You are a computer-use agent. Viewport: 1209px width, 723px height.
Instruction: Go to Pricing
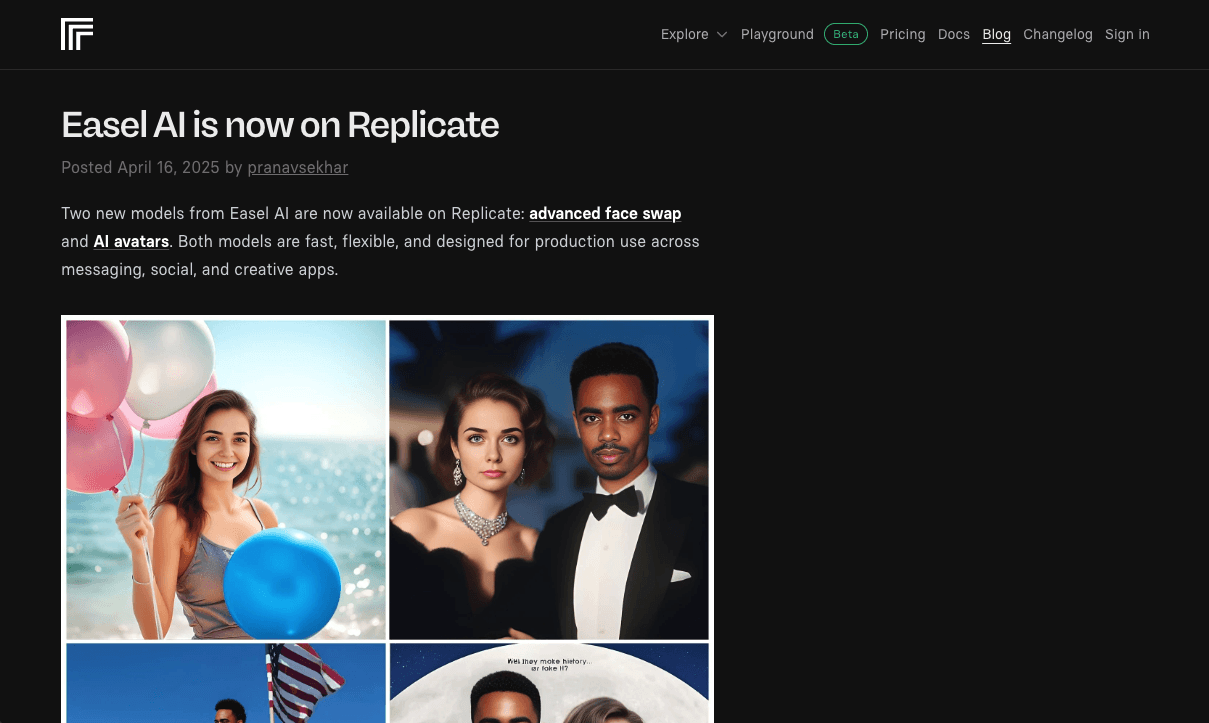[x=903, y=34]
